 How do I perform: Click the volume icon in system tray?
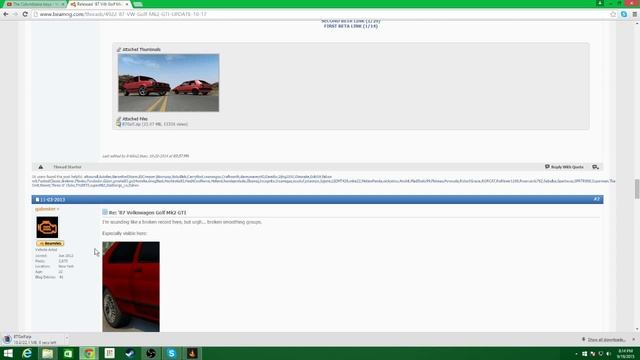coord(609,354)
